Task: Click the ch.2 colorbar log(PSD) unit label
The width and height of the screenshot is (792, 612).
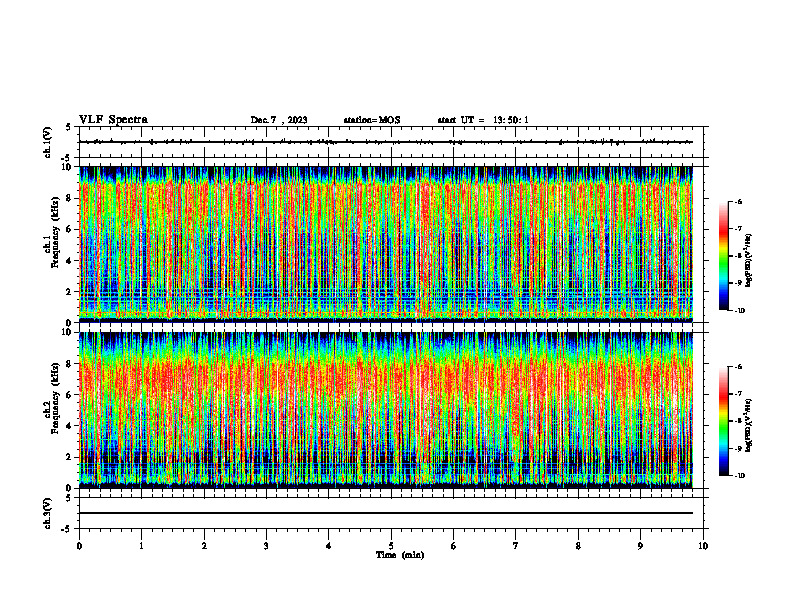Action: point(749,426)
